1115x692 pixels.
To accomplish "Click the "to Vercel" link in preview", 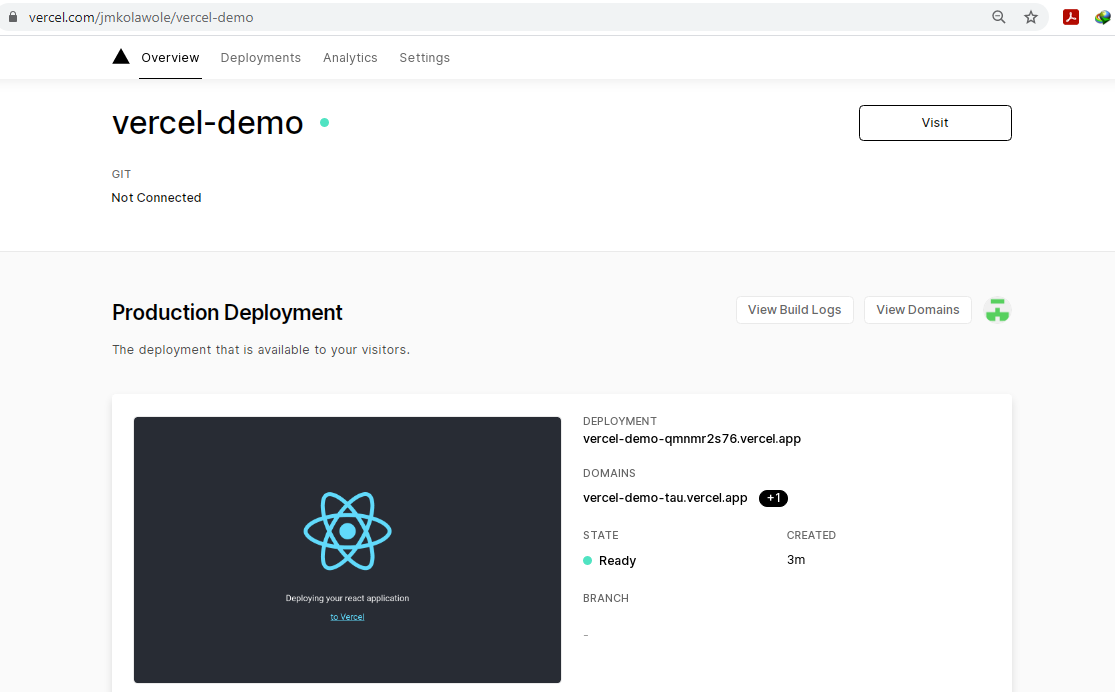I will 347,617.
